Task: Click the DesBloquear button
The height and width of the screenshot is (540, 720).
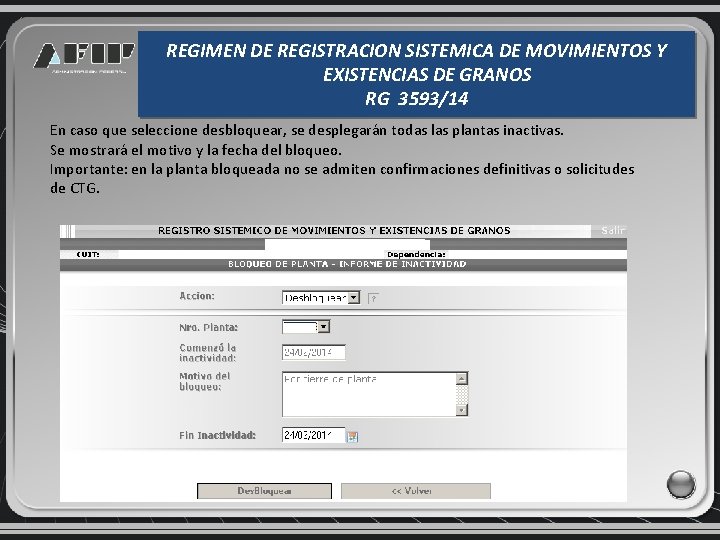Action: [x=264, y=491]
